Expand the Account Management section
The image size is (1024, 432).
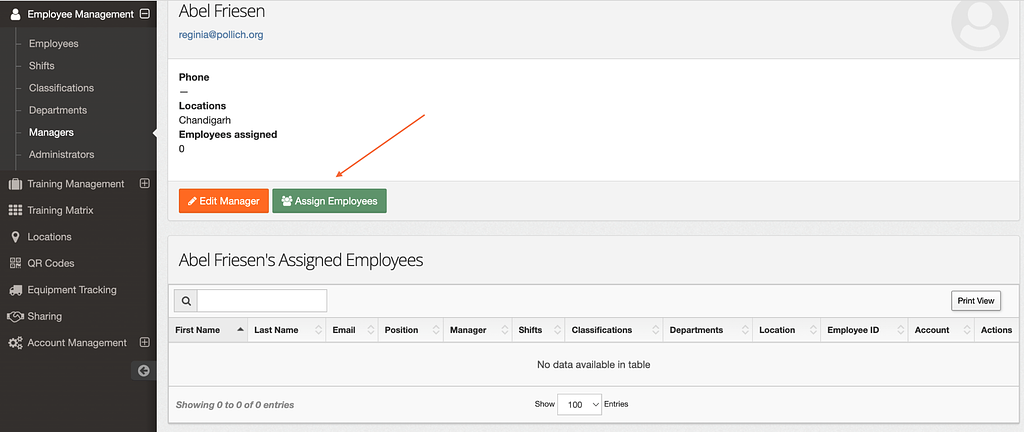[x=145, y=343]
